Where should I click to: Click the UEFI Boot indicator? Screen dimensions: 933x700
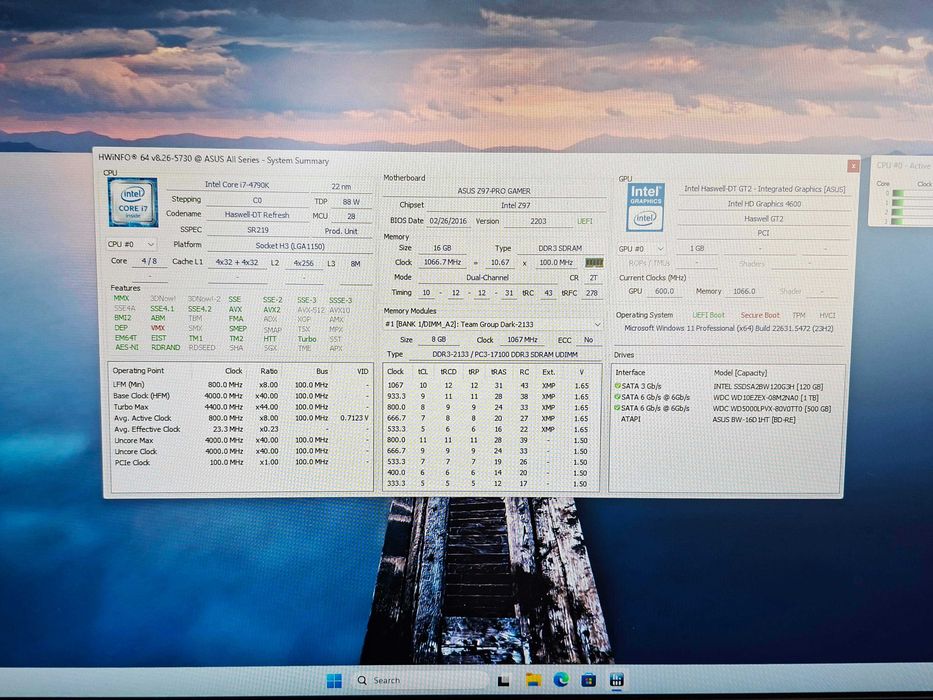pos(708,315)
